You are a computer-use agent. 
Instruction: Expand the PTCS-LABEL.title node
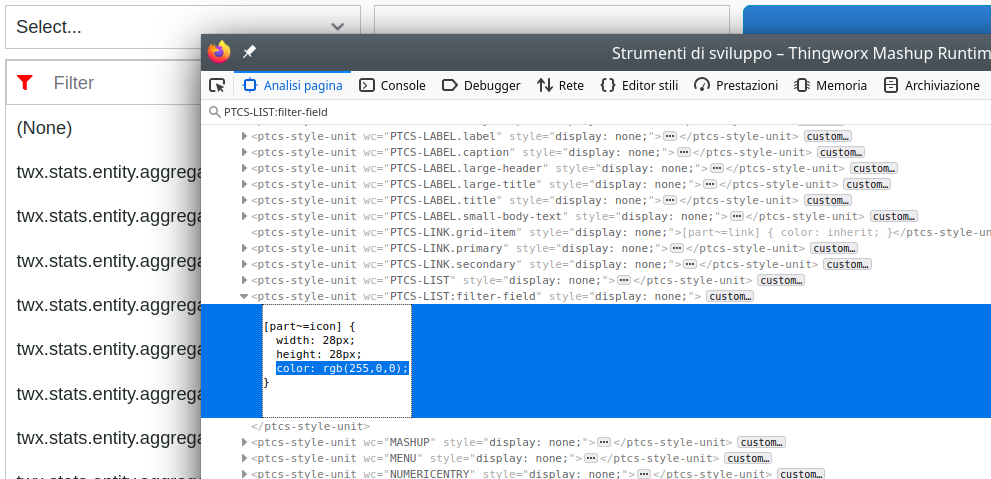tap(244, 200)
